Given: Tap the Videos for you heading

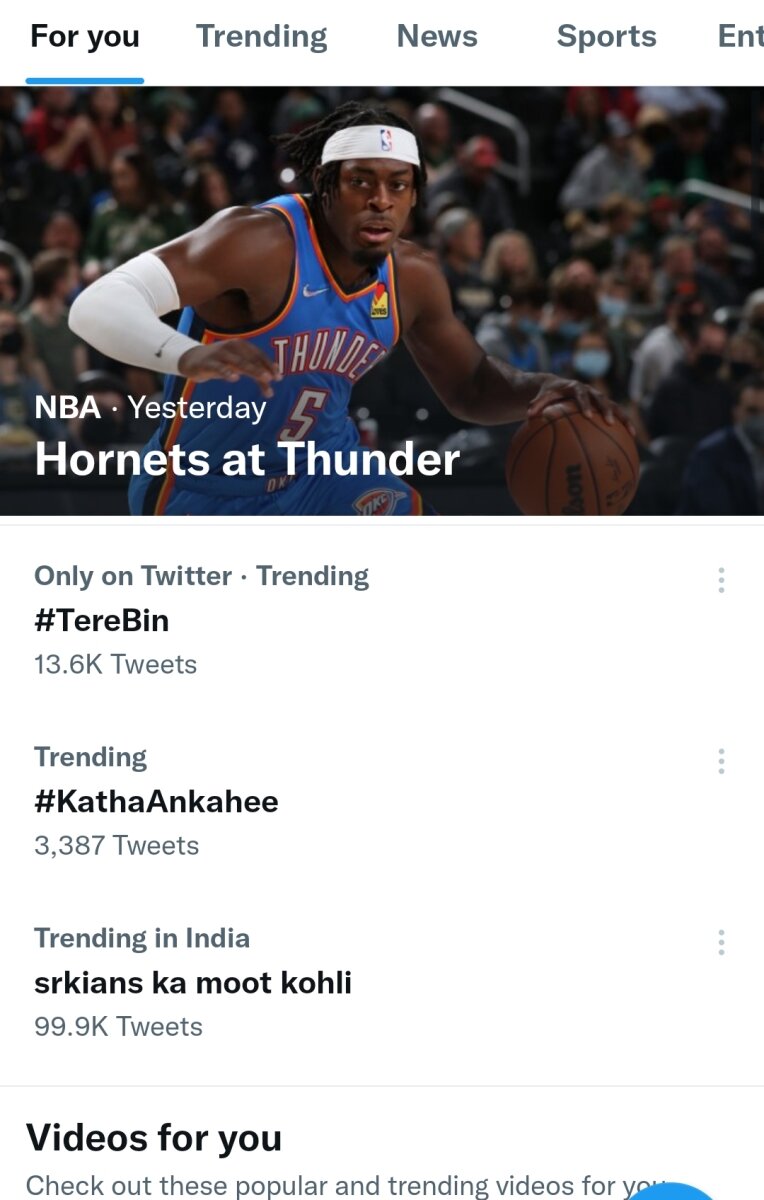Looking at the screenshot, I should pos(154,1138).
